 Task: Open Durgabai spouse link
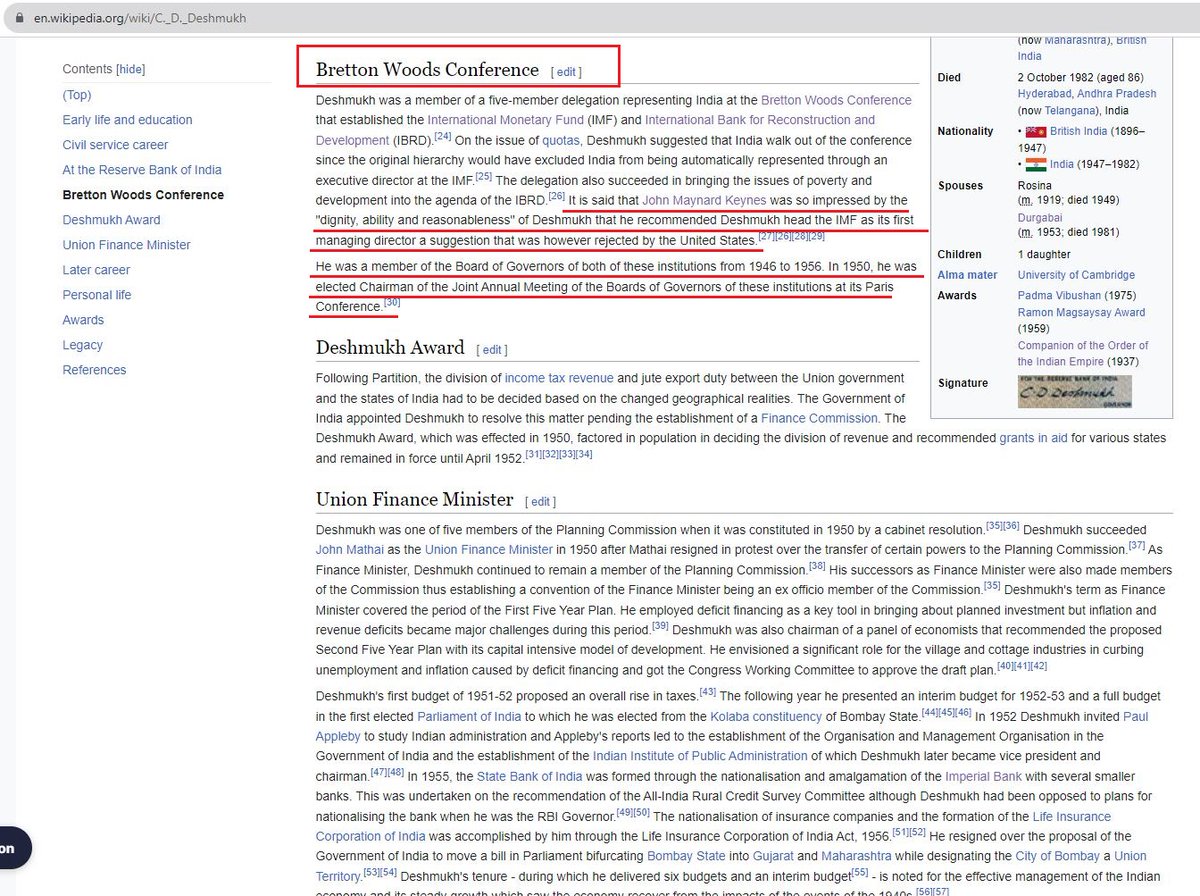point(1040,217)
